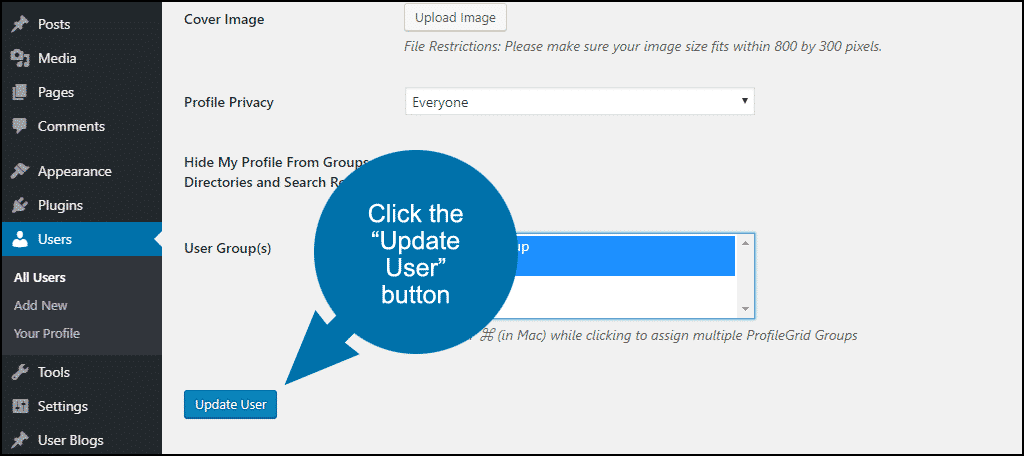
Task: Open the Profile Privacy dropdown
Action: tap(579, 102)
